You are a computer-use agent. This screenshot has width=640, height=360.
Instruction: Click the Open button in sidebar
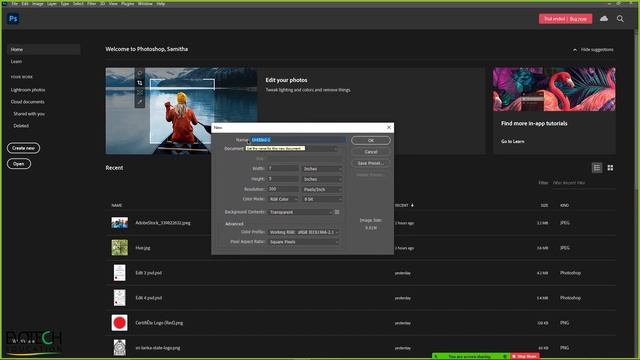[x=19, y=164]
